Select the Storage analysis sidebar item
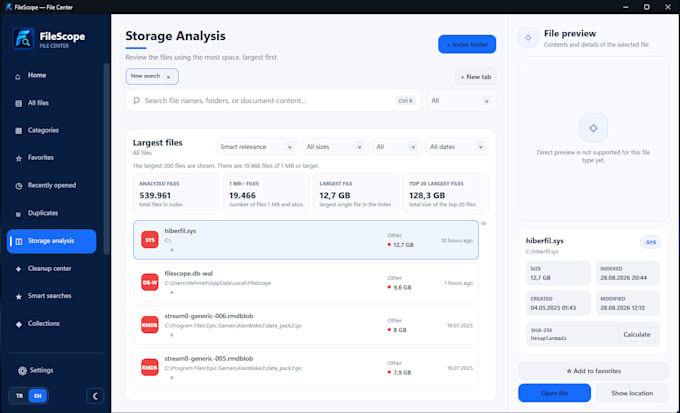 tap(52, 241)
